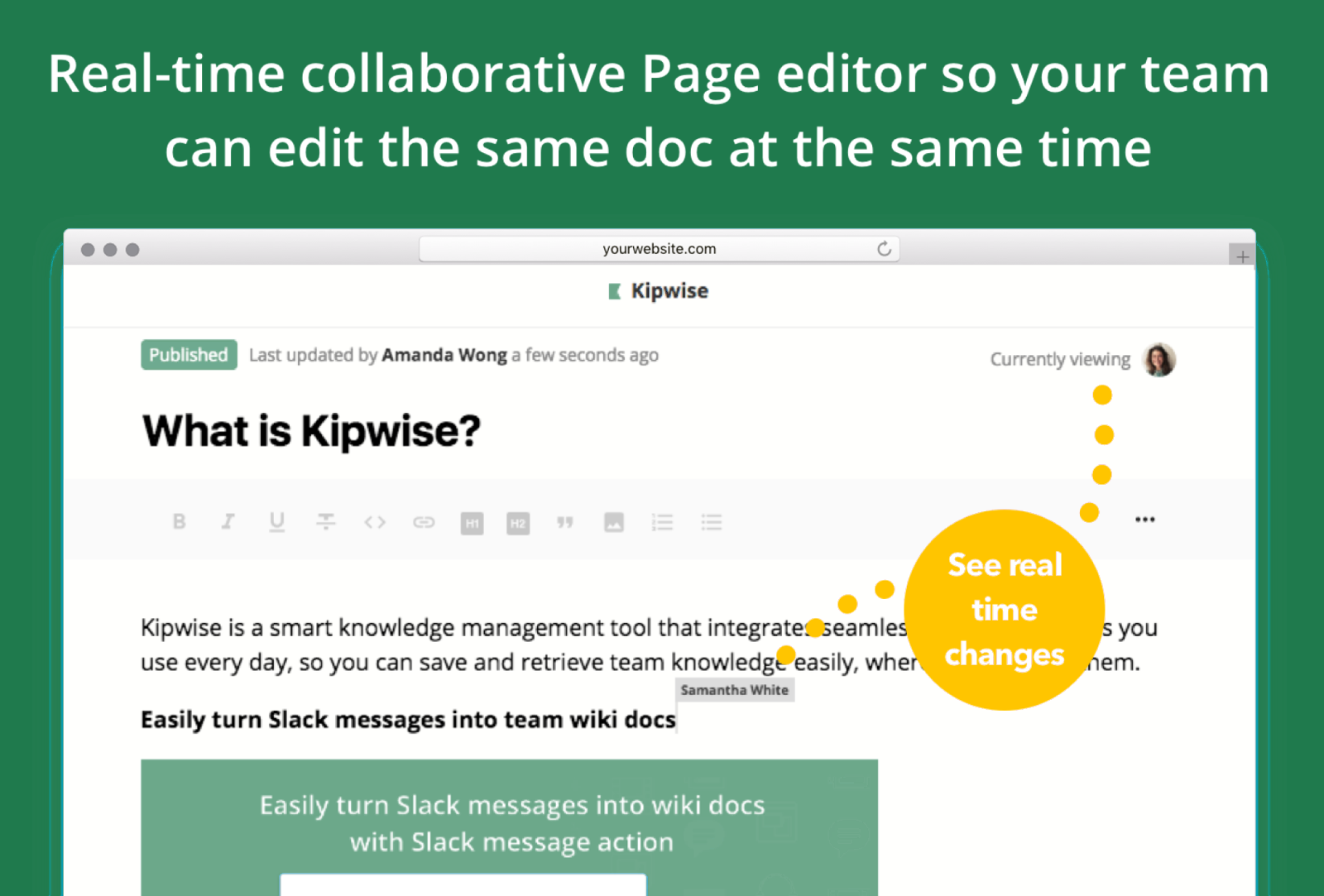This screenshot has width=1324, height=896.
Task: Insert a hyperlink
Action: pos(424,522)
